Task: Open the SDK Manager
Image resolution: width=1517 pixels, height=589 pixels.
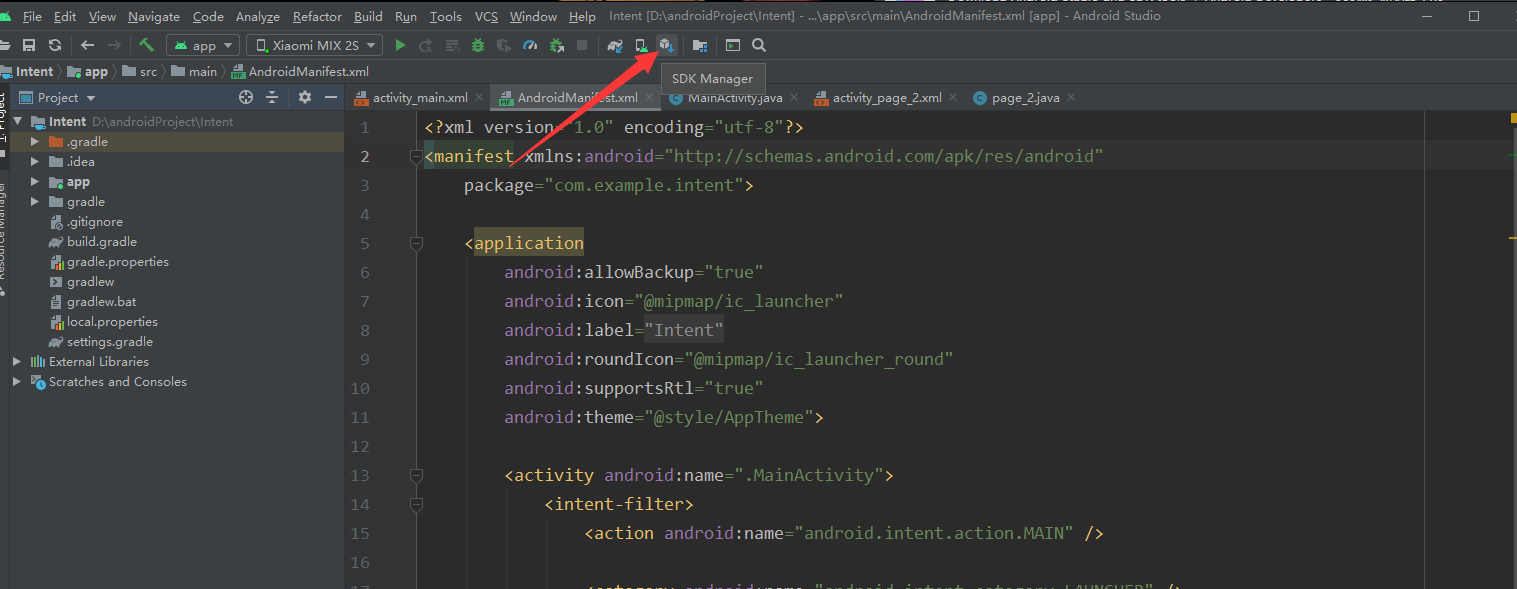Action: [x=665, y=45]
